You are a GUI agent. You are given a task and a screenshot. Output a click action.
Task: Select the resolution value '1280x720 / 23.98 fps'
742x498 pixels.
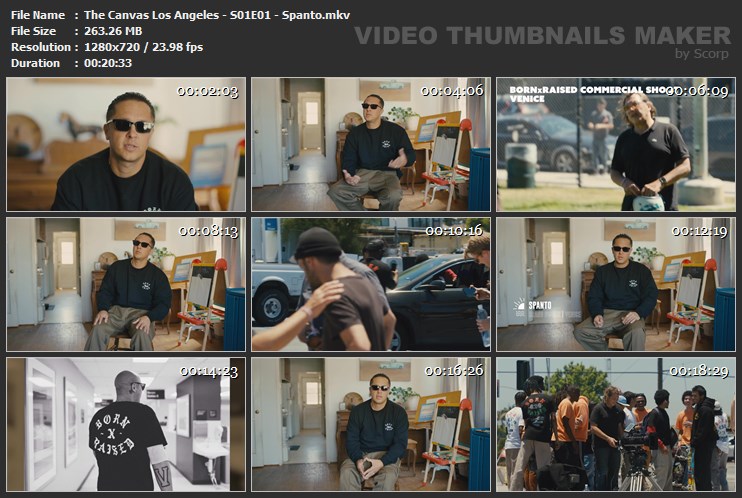143,47
